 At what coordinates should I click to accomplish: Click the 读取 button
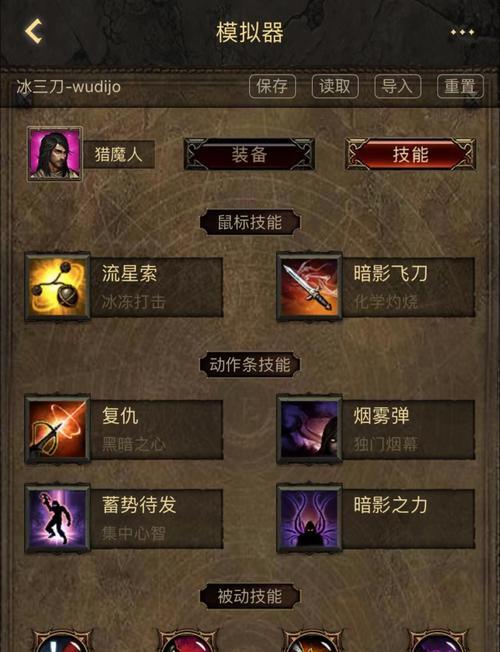tap(335, 86)
